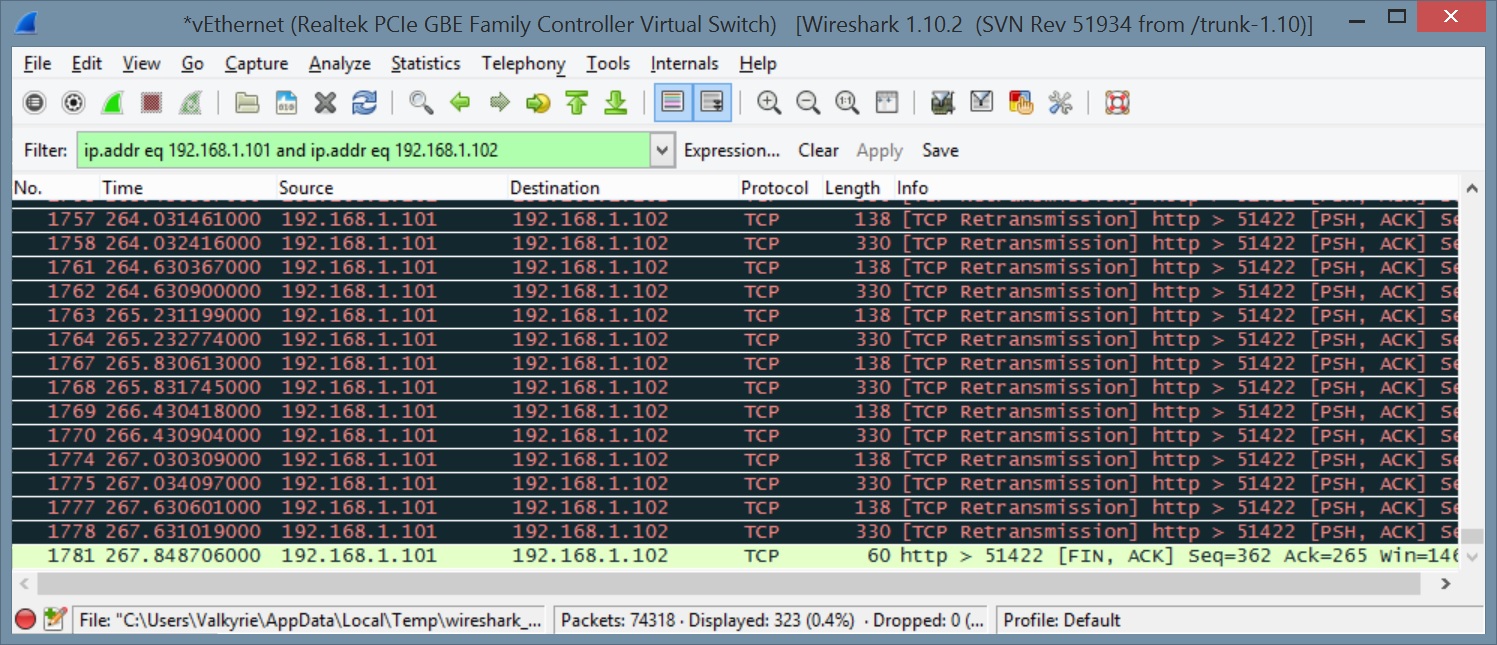Open the Analyze menu
Viewport: 1497px width, 645px height.
coord(340,63)
